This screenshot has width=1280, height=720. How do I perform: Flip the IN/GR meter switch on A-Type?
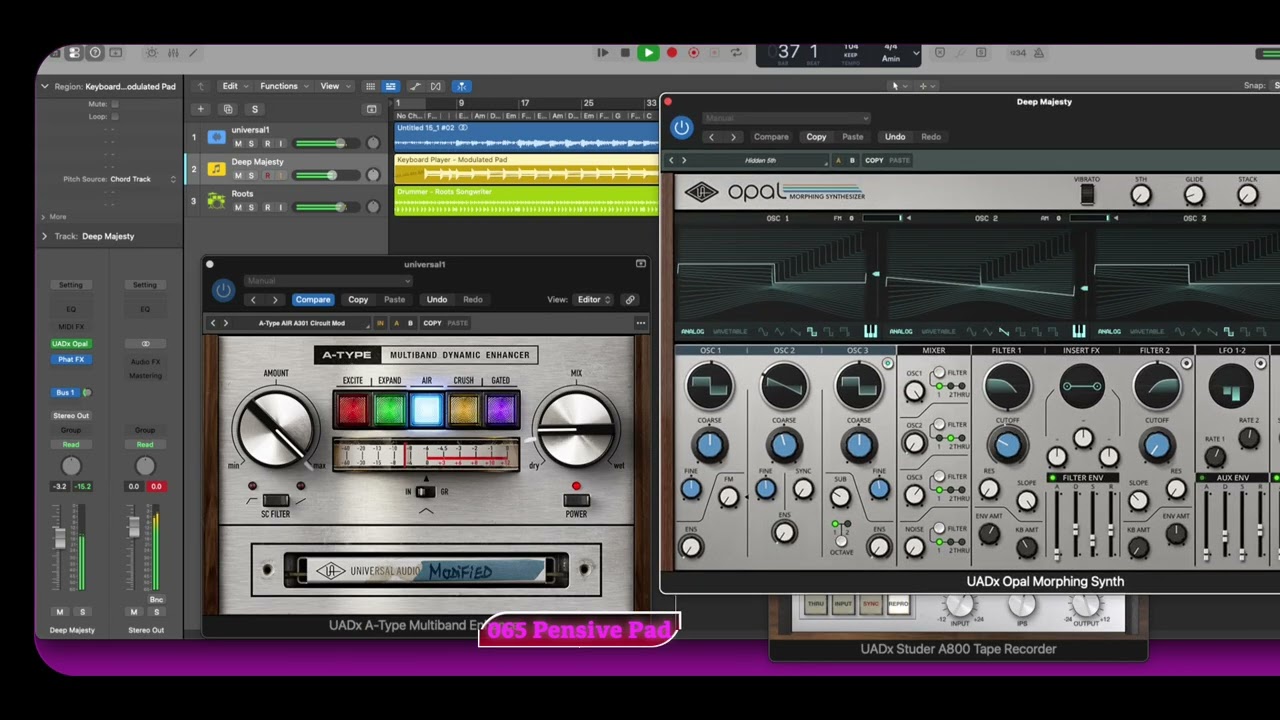point(425,492)
